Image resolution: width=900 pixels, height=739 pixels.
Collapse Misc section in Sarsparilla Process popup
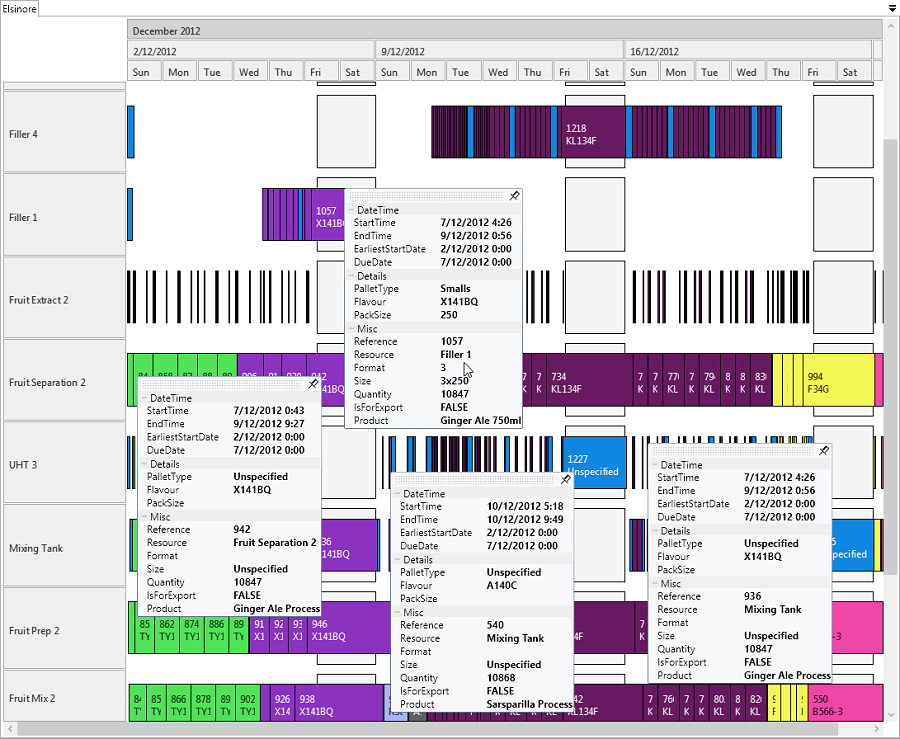click(x=397, y=612)
